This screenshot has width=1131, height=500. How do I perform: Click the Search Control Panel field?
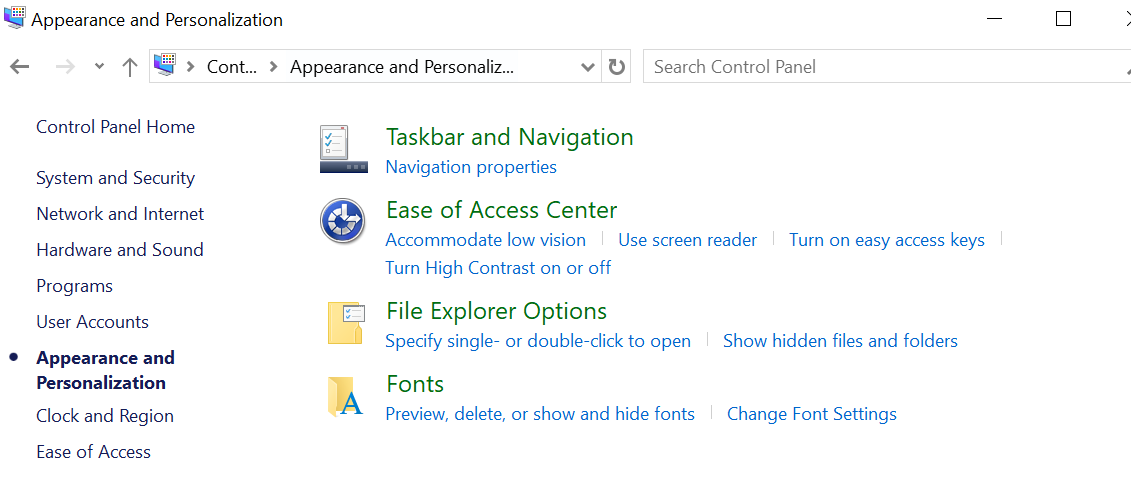[x=880, y=67]
